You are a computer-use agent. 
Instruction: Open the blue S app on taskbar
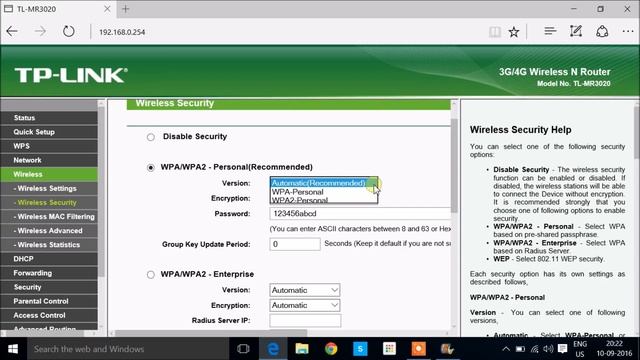pyautogui.click(x=360, y=349)
